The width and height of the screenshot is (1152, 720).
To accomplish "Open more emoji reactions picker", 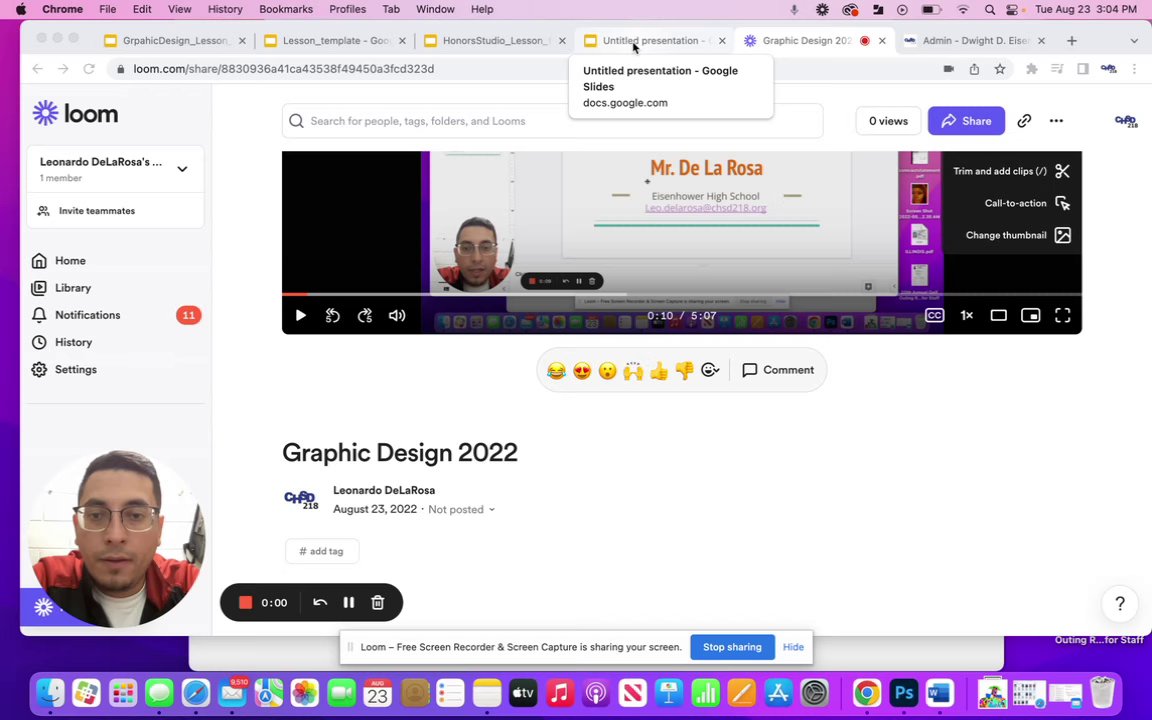I will click(710, 370).
